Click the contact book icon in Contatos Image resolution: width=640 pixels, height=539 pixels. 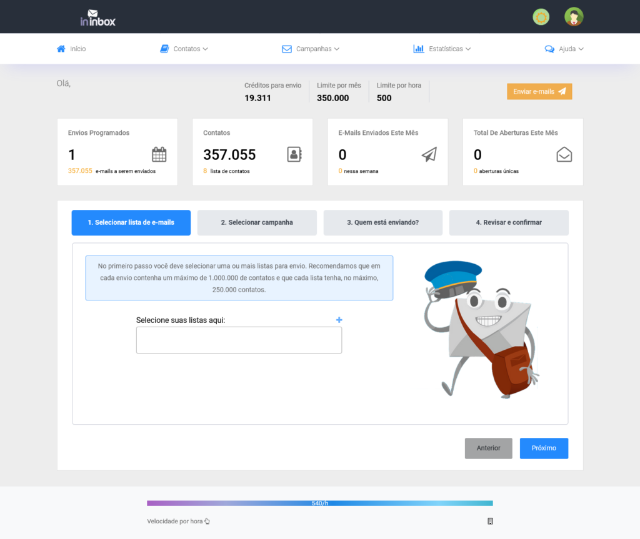click(x=294, y=154)
